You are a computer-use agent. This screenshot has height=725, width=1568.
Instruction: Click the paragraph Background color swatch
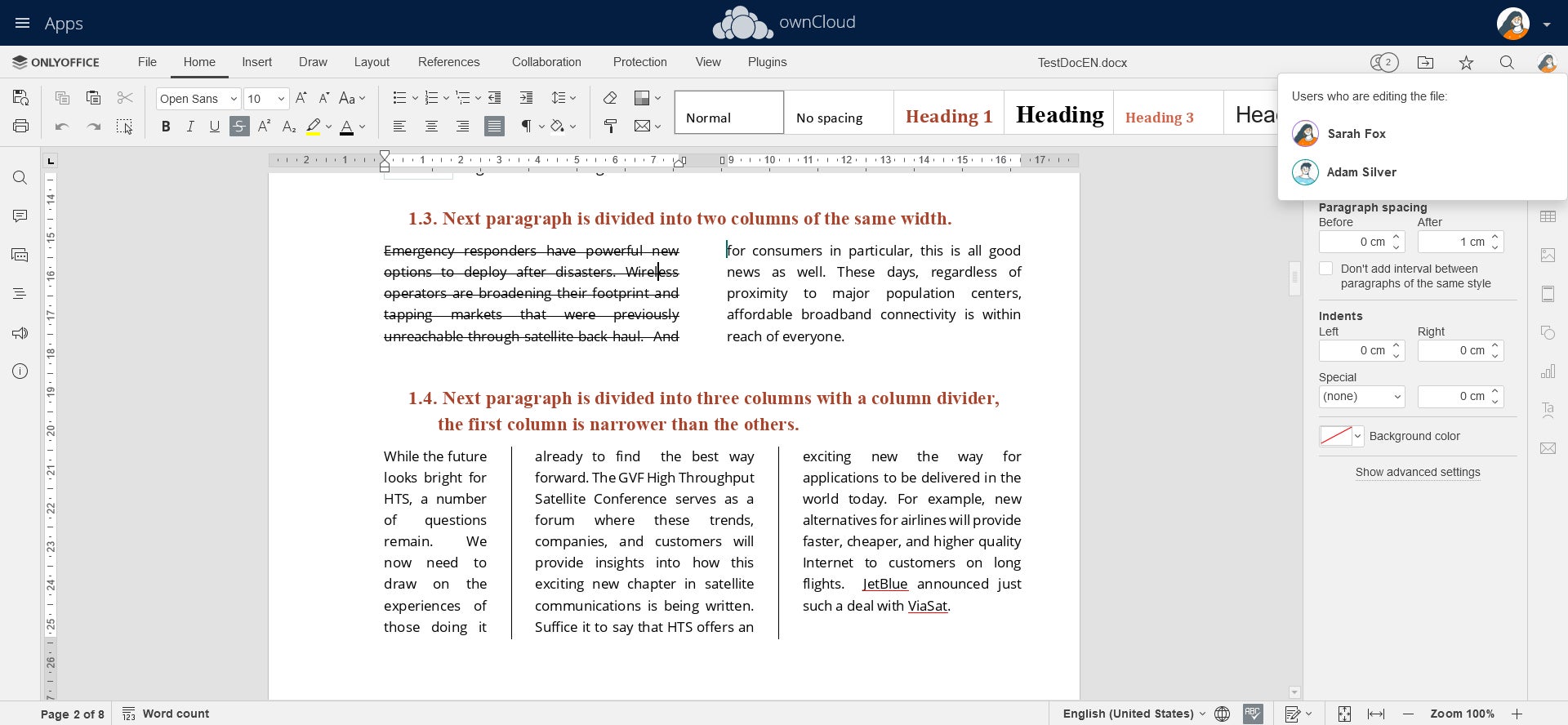[1336, 436]
